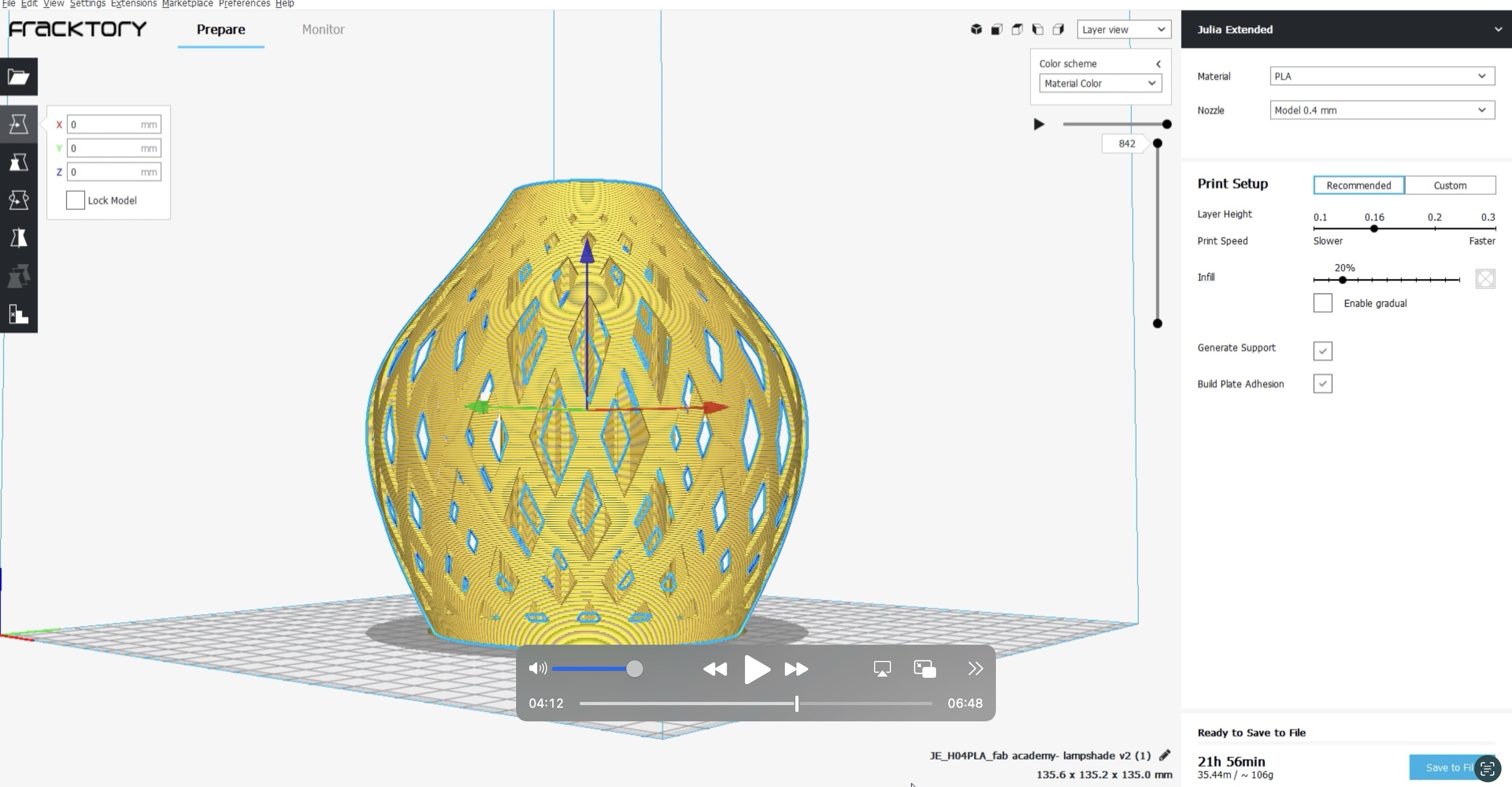Click the video timeline progress marker
This screenshot has width=1512, height=787.
click(x=796, y=703)
